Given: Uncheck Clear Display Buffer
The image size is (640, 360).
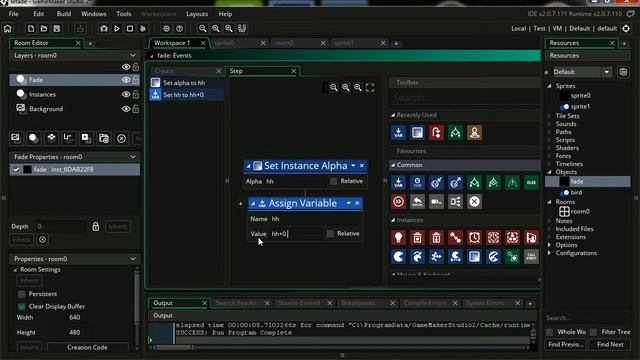Looking at the screenshot, I should [x=22, y=306].
